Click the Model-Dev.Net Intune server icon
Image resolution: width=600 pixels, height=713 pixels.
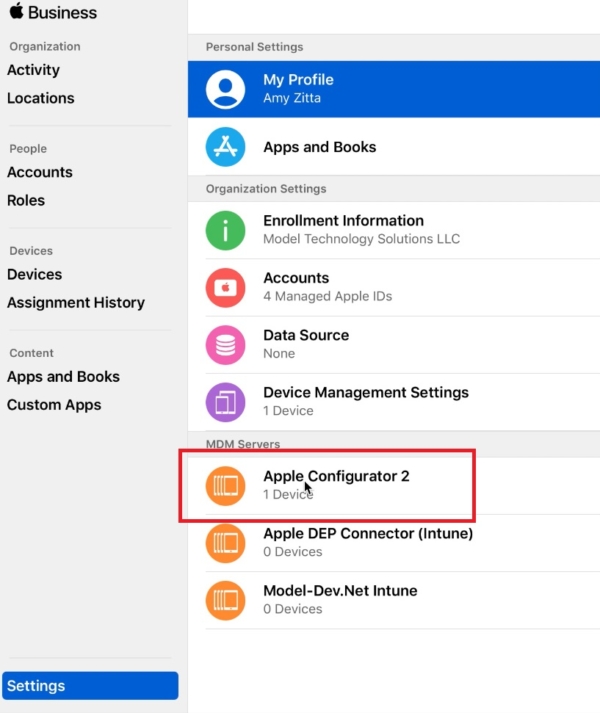click(x=225, y=600)
